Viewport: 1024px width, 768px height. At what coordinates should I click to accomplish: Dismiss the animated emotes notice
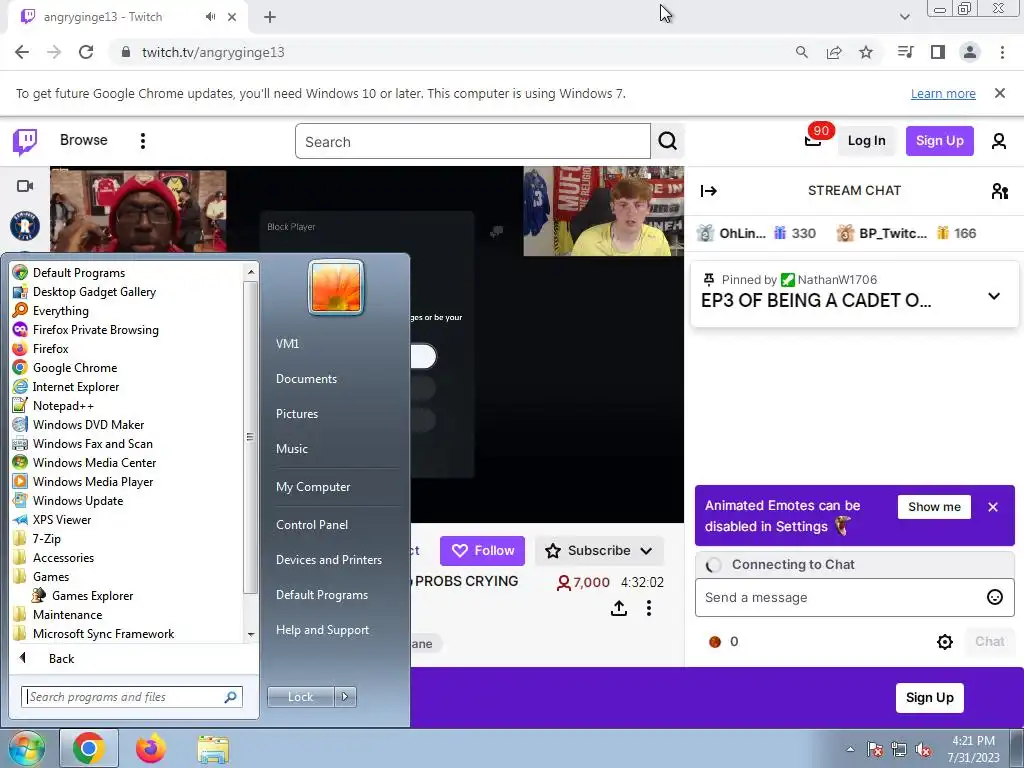pos(993,507)
